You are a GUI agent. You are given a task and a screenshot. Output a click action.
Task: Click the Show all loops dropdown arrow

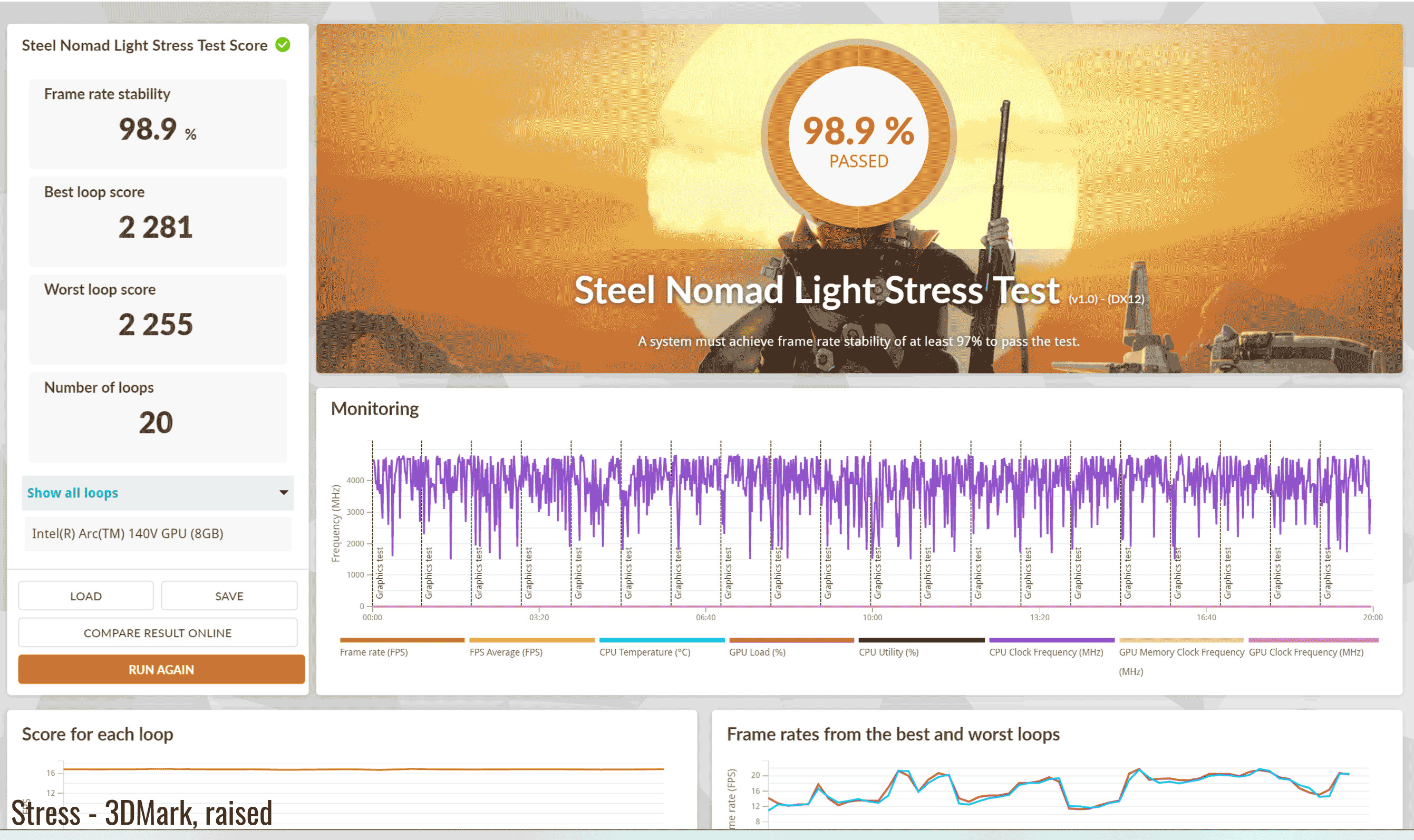tap(284, 492)
